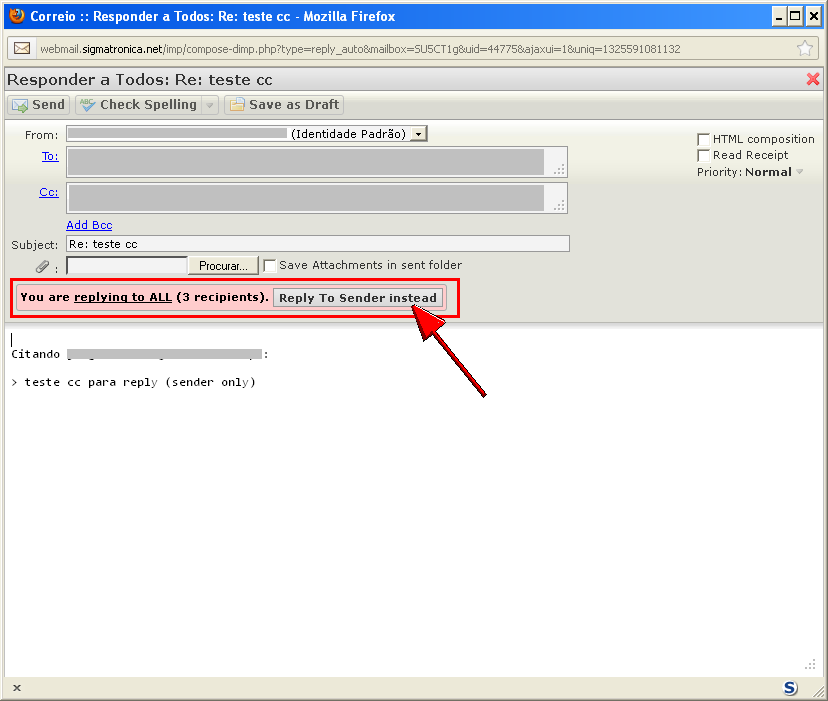The height and width of the screenshot is (701, 828).
Task: Click Save as Draft button
Action: click(284, 105)
